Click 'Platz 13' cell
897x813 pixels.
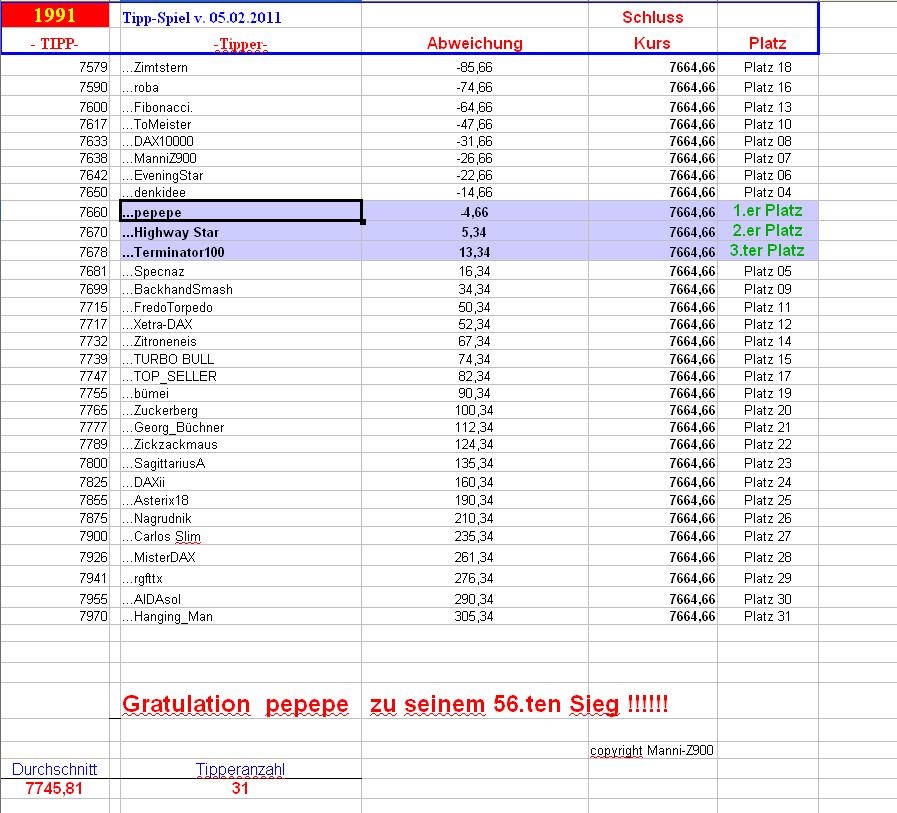point(768,108)
